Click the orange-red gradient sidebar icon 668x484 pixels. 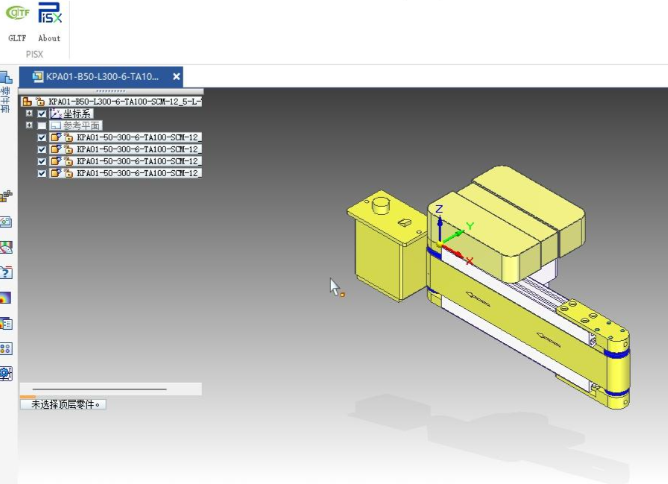(6, 297)
